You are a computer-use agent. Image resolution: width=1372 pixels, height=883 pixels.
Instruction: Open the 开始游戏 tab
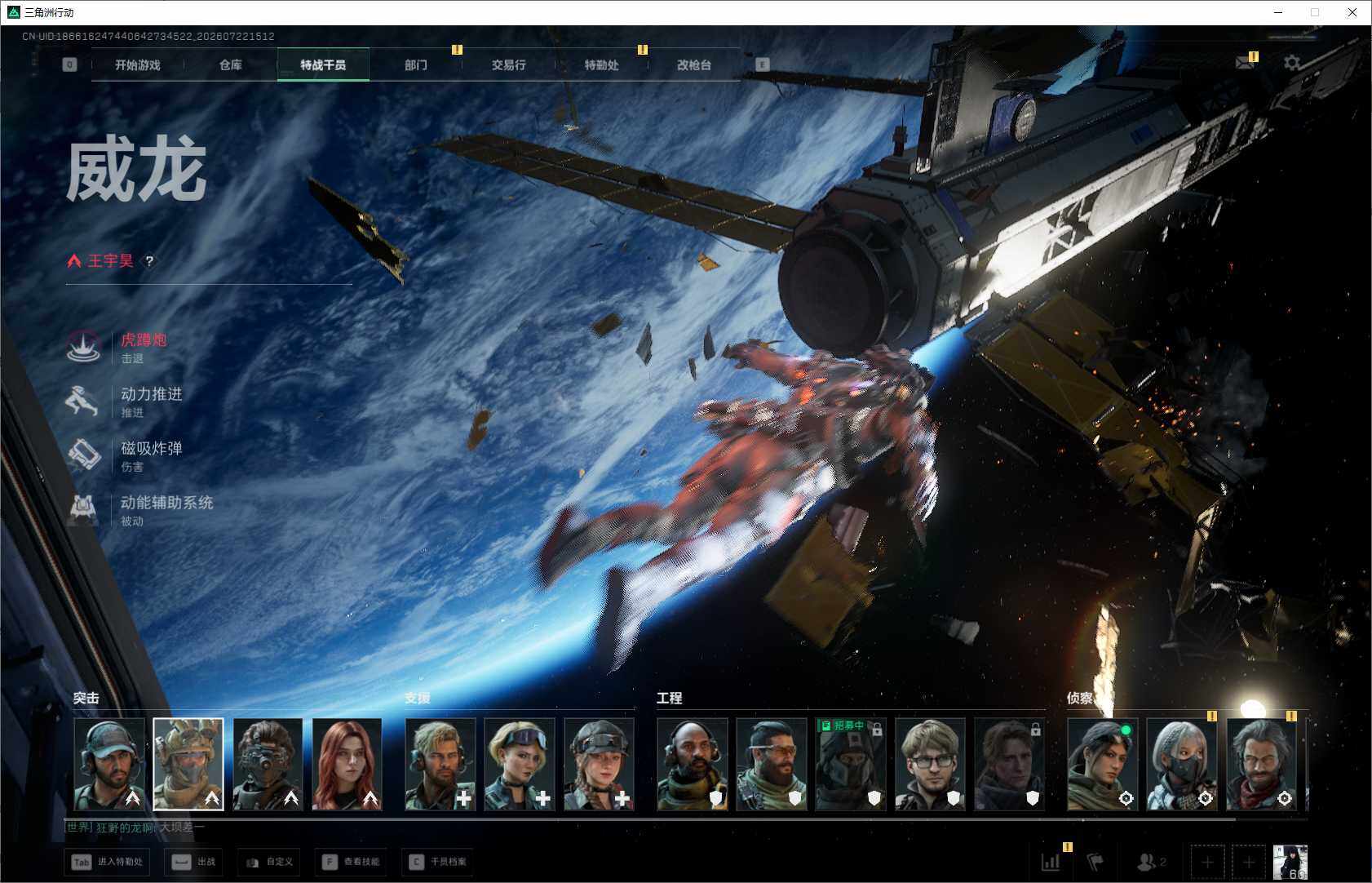[x=137, y=64]
